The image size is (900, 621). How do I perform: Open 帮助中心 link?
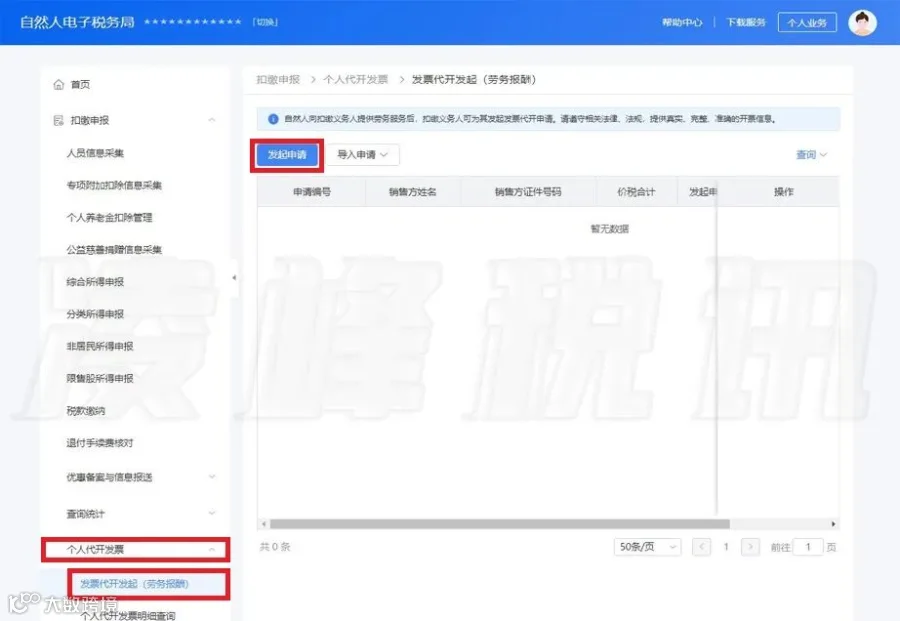coord(682,22)
